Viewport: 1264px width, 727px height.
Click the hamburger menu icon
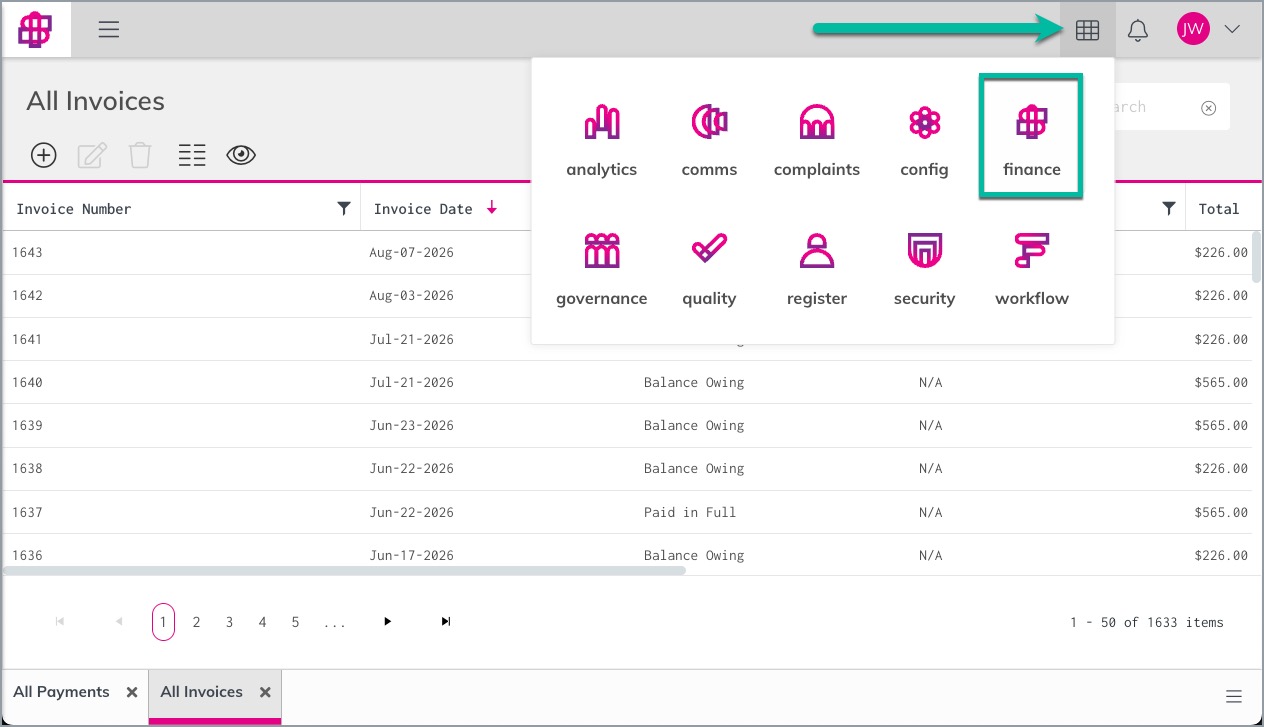109,30
